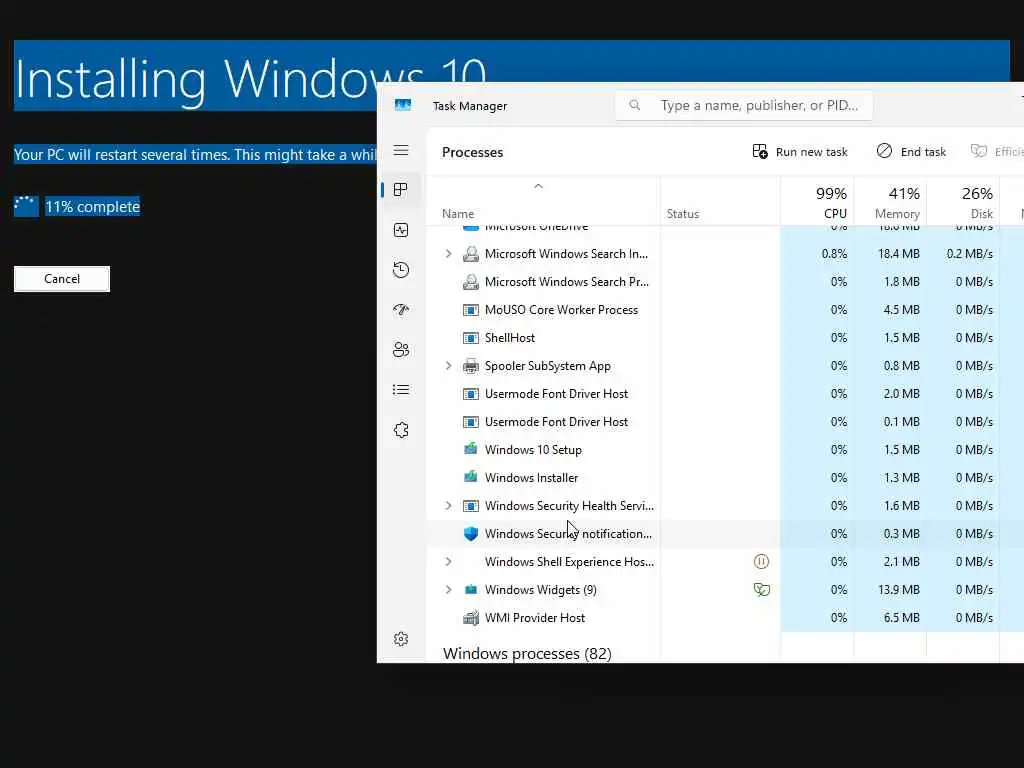Click the Microsoft Windows Search Protocol Host icon
The image size is (1024, 768).
(x=471, y=281)
